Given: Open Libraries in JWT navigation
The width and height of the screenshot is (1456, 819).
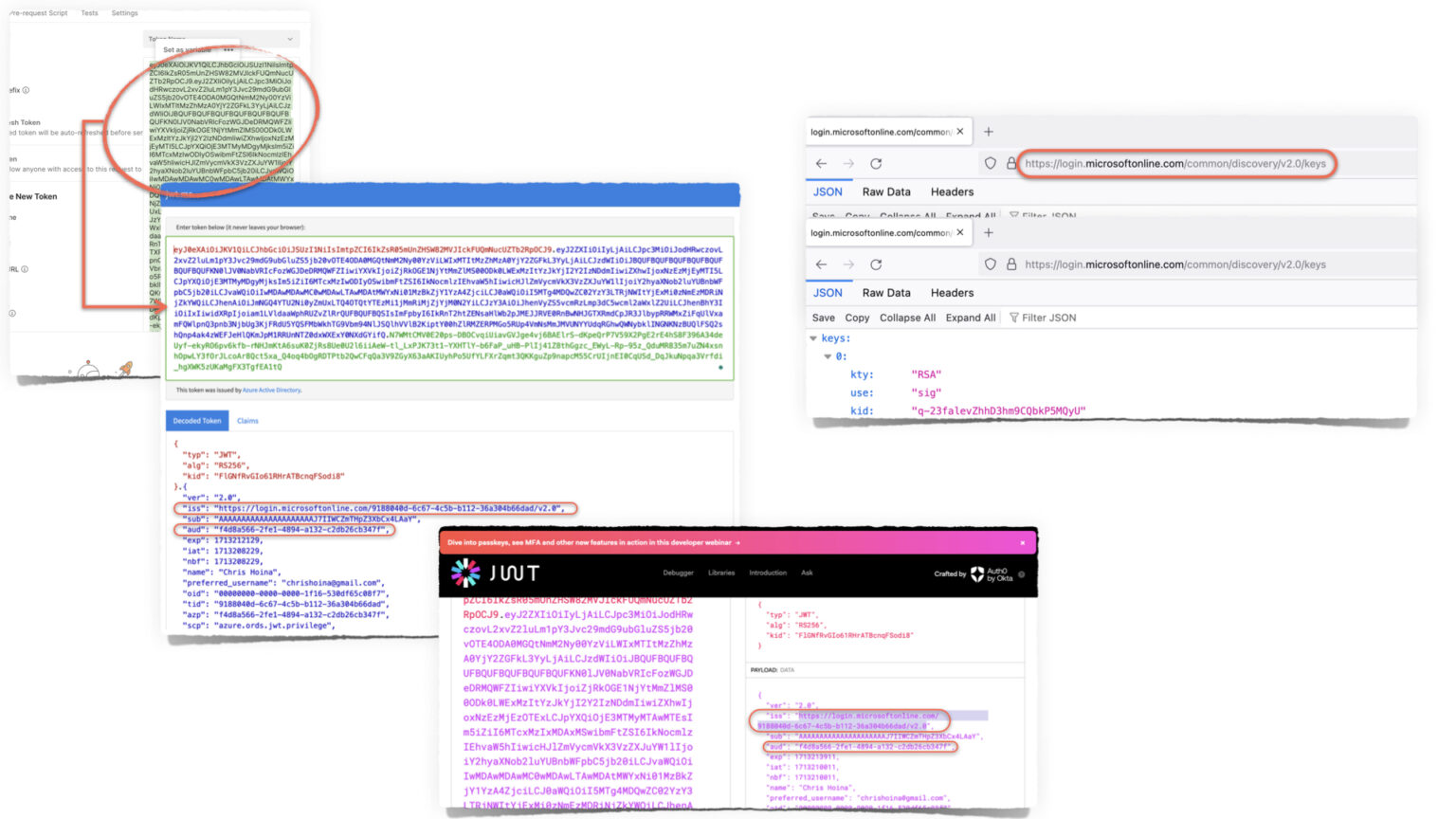Looking at the screenshot, I should (x=720, y=573).
